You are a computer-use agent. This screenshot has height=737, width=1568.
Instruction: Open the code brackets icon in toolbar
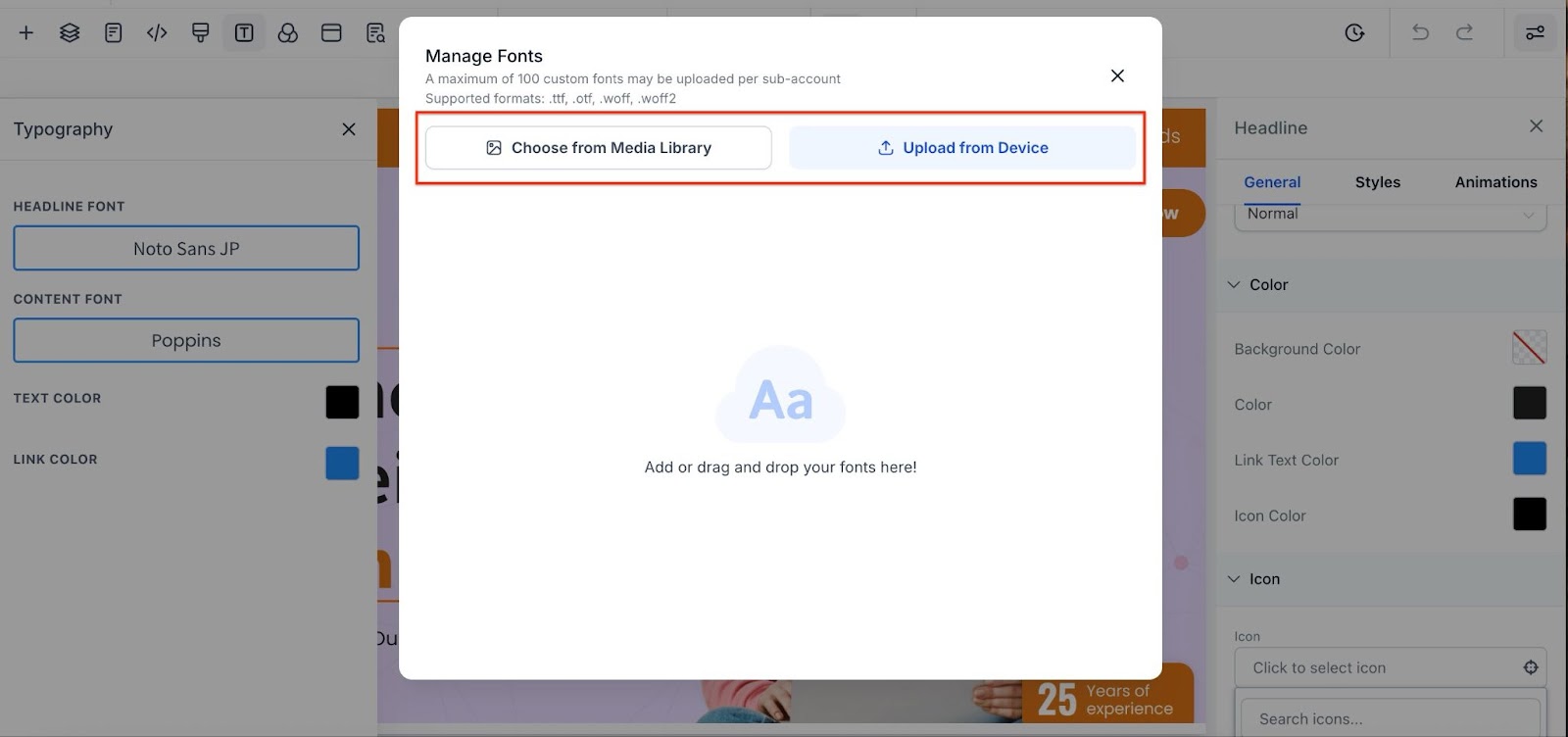pos(157,33)
